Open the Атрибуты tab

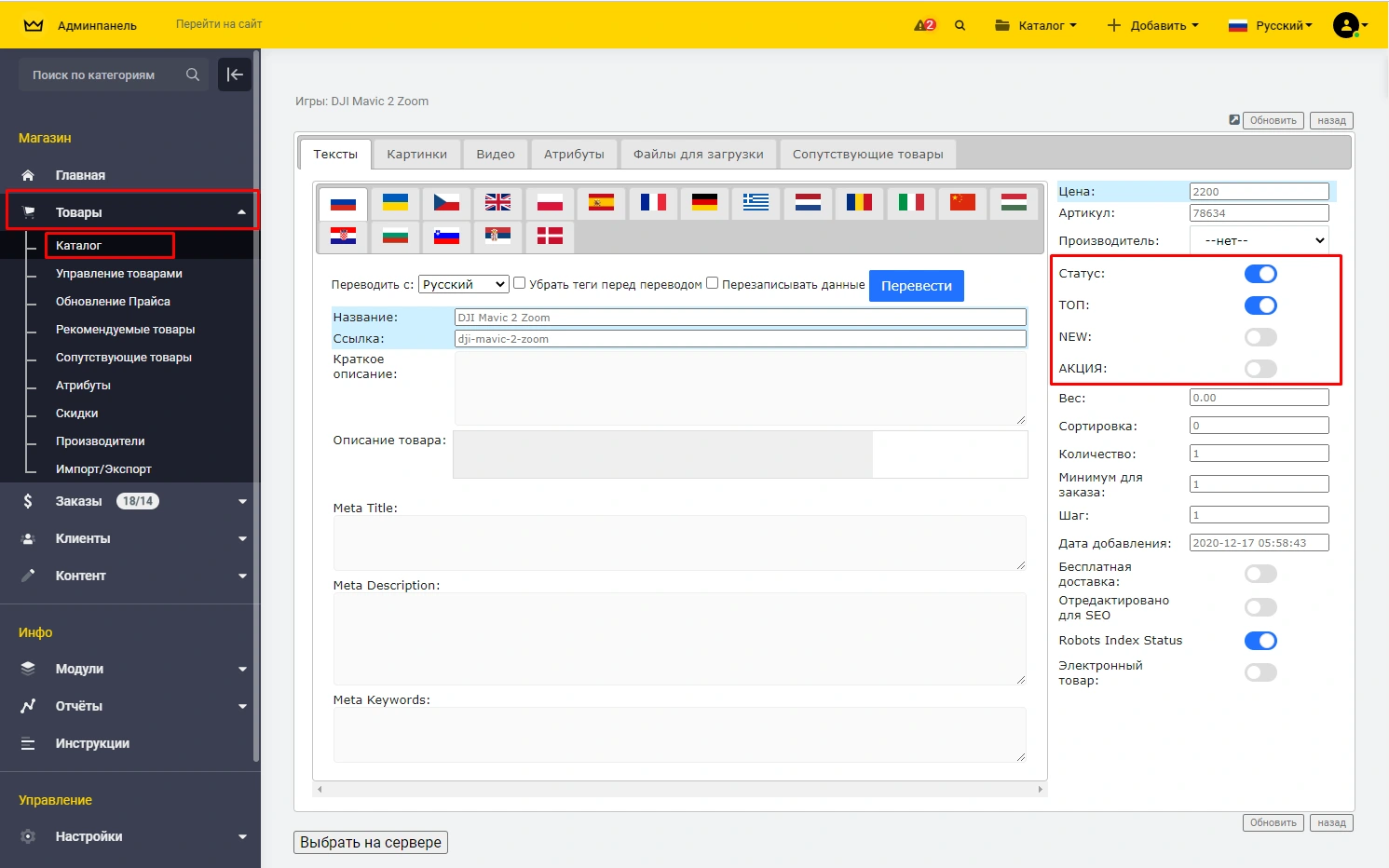pyautogui.click(x=574, y=155)
